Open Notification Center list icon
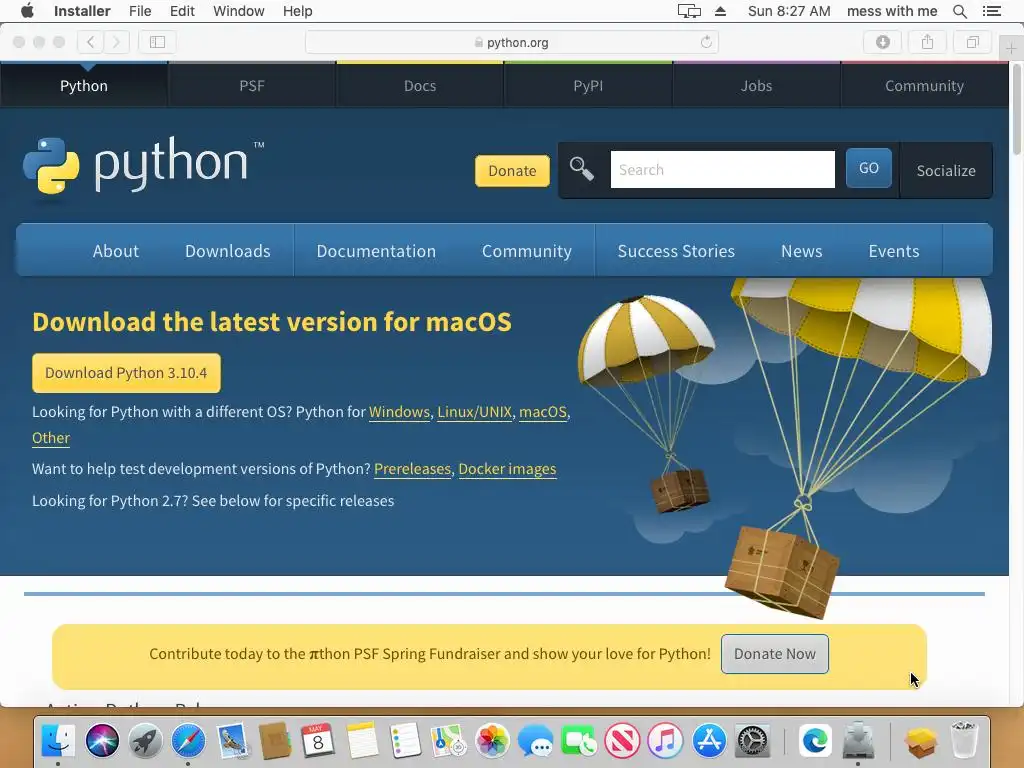Viewport: 1024px width, 768px height. pyautogui.click(x=991, y=11)
